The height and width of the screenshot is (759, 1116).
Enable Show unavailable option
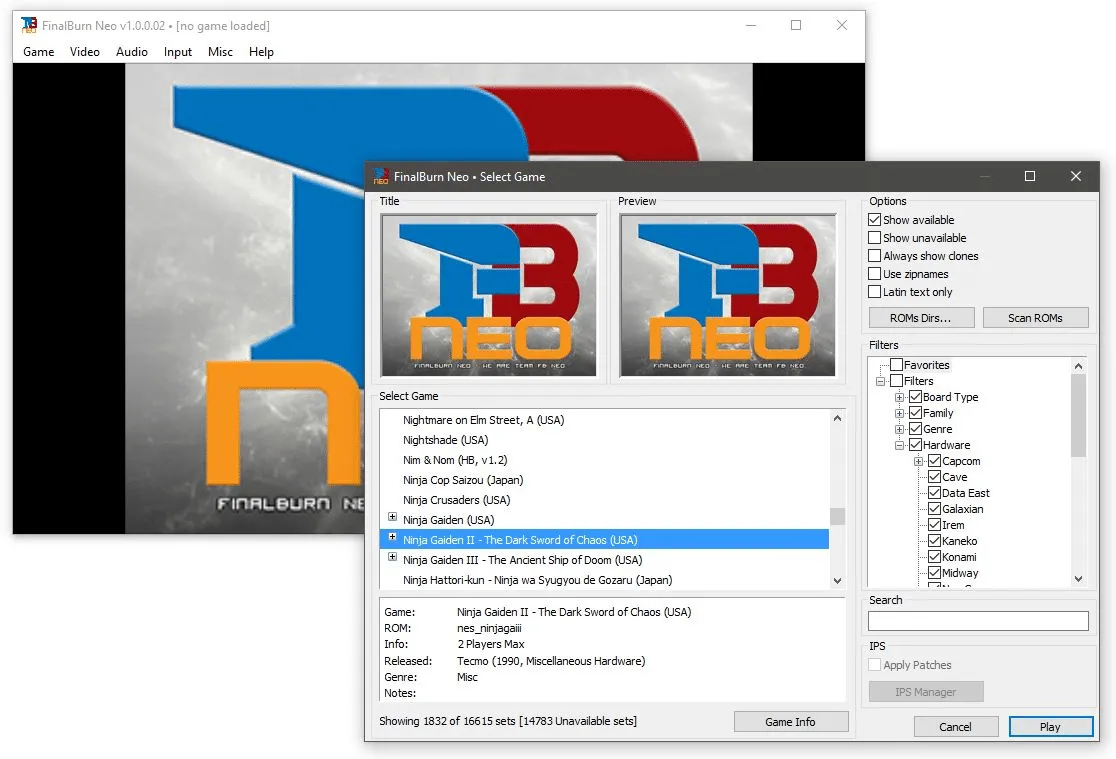(x=875, y=238)
